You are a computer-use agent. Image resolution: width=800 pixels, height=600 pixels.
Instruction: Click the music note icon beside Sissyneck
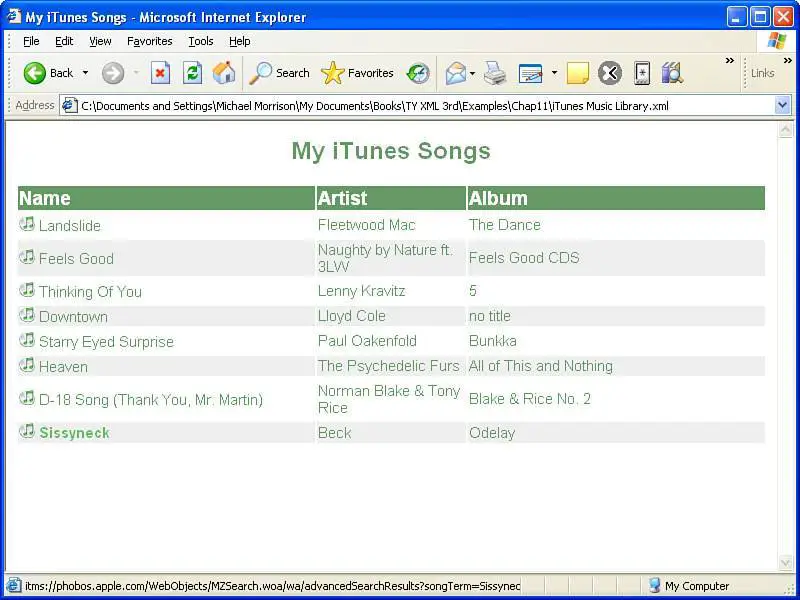[27, 431]
